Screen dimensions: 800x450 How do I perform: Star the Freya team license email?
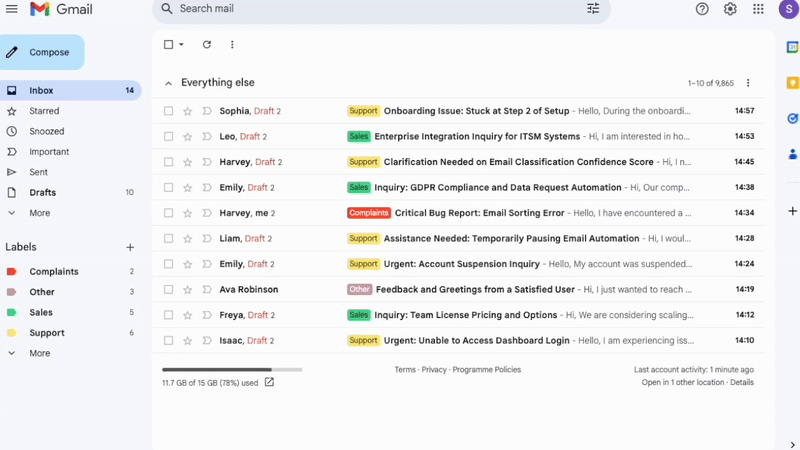[188, 315]
